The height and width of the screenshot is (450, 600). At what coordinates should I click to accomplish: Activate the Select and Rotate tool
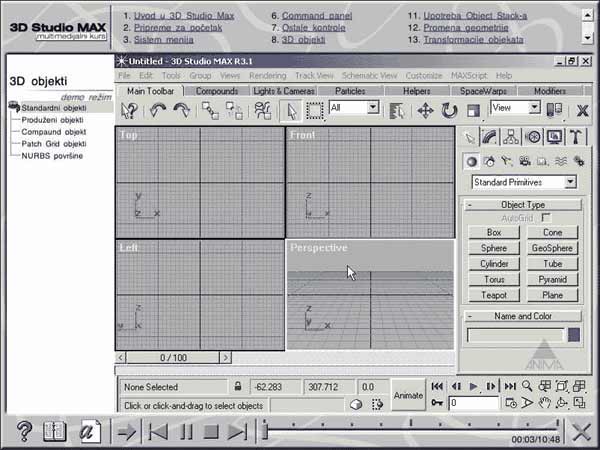449,111
